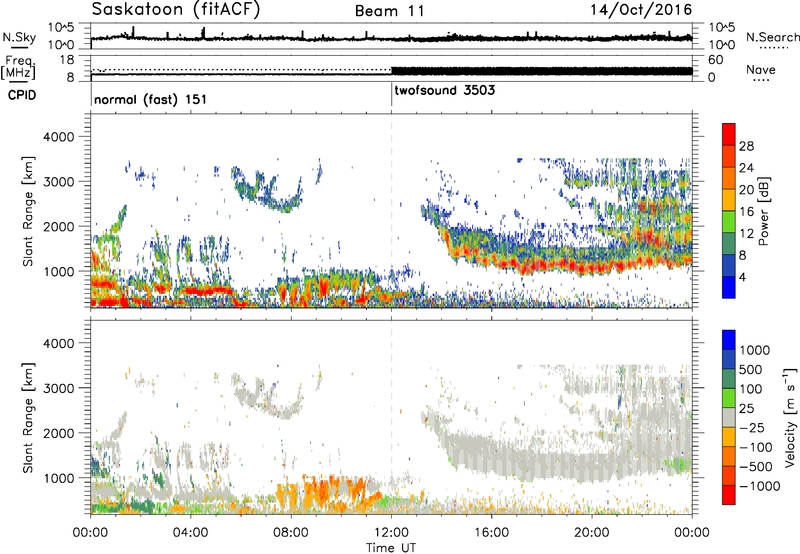Viewport: 800px width, 554px height.
Task: Click the 24 label on Power colorbar
Action: 746,168
